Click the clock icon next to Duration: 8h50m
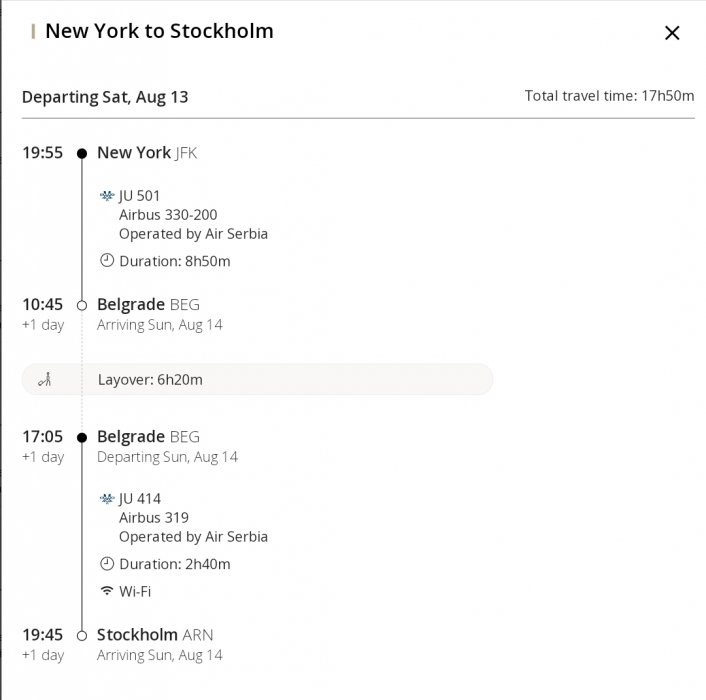Screen dimensions: 706x700 pos(107,261)
